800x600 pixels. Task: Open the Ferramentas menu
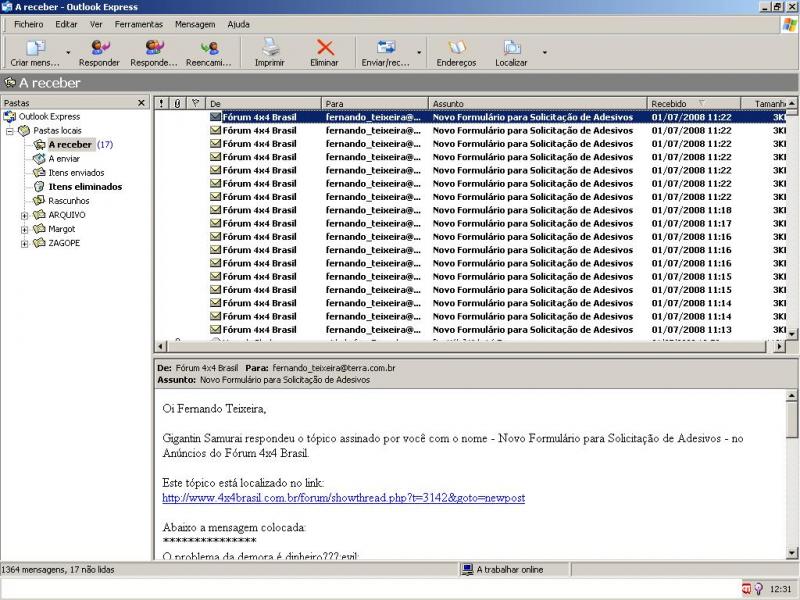point(139,24)
